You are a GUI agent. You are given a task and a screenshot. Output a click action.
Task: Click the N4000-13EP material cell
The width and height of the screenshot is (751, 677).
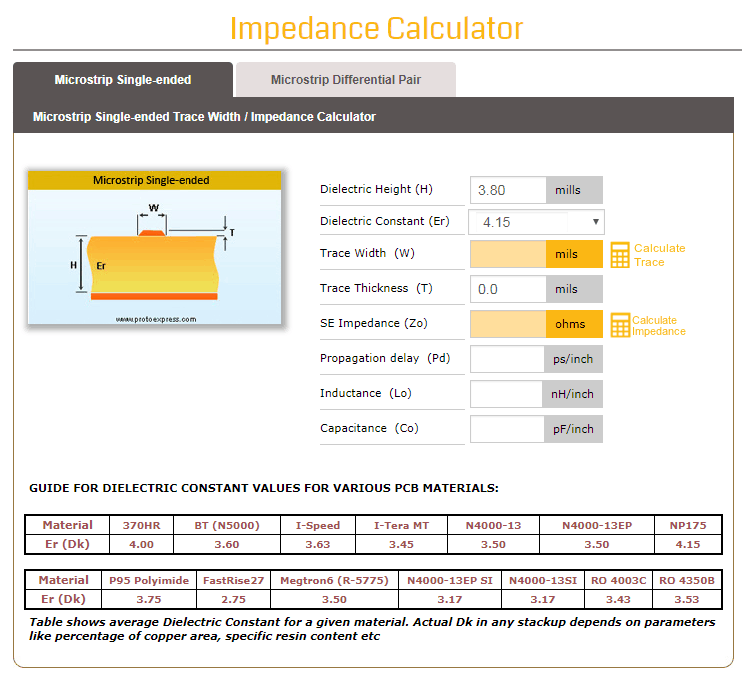[597, 525]
